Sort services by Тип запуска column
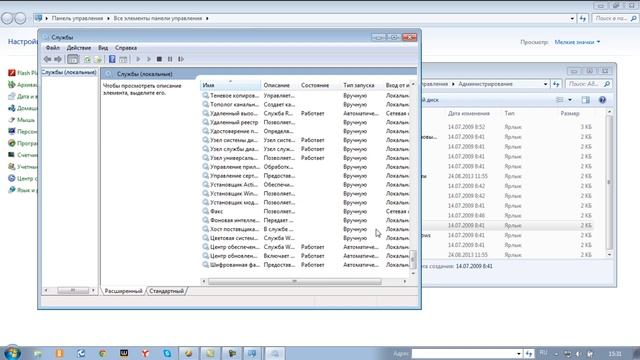The height and width of the screenshot is (360, 640). tap(362, 85)
